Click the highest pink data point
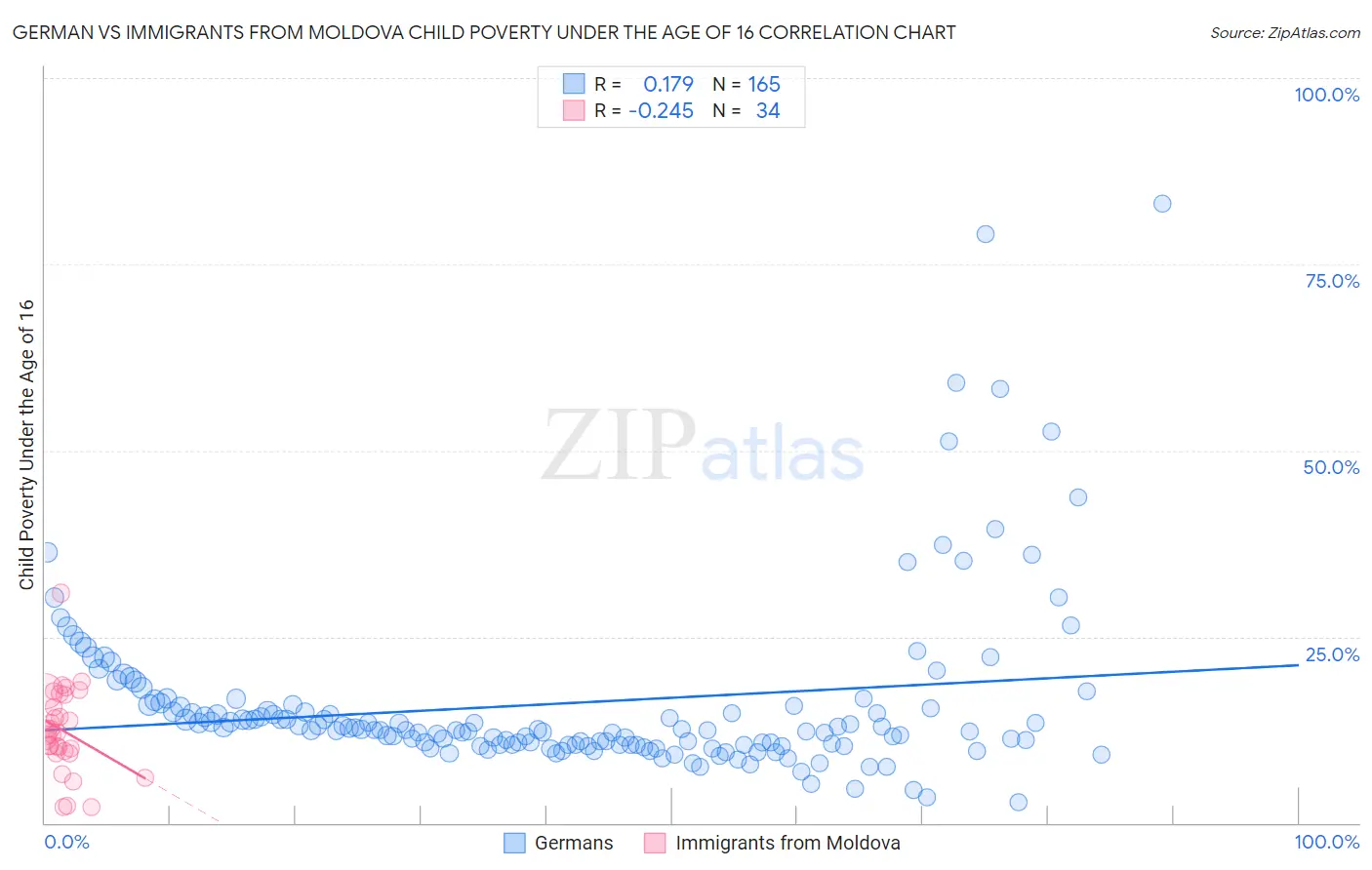This screenshot has height=870, width=1372. tap(61, 593)
